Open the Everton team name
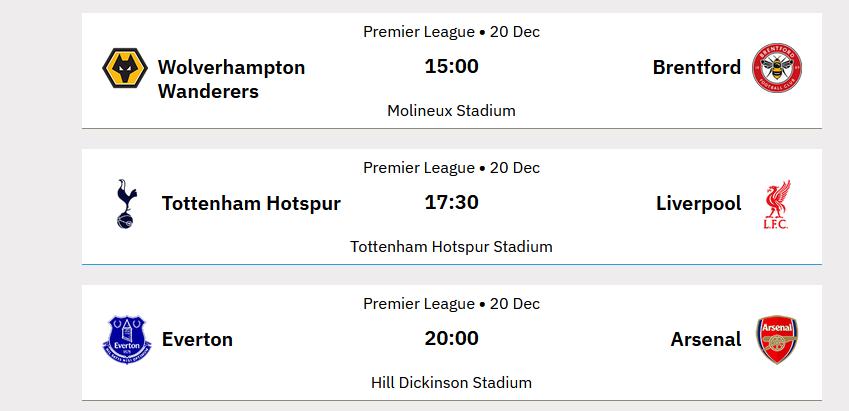The image size is (849, 411). point(197,339)
